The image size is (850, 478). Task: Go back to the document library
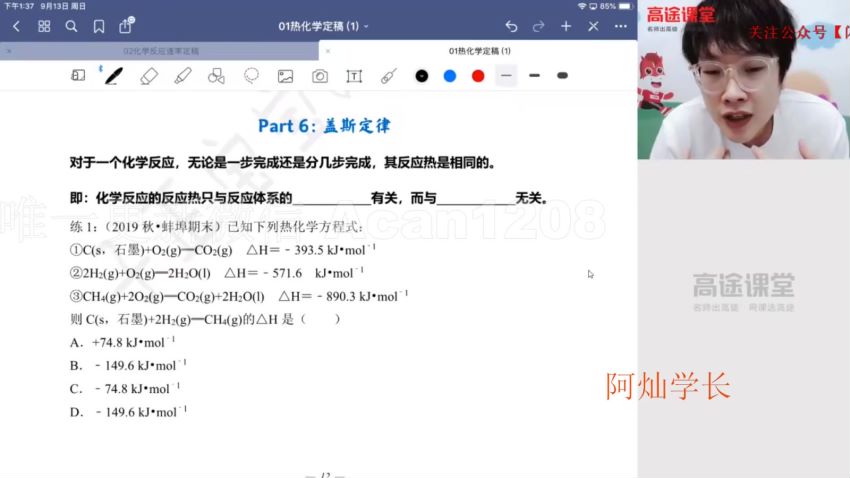coord(16,26)
